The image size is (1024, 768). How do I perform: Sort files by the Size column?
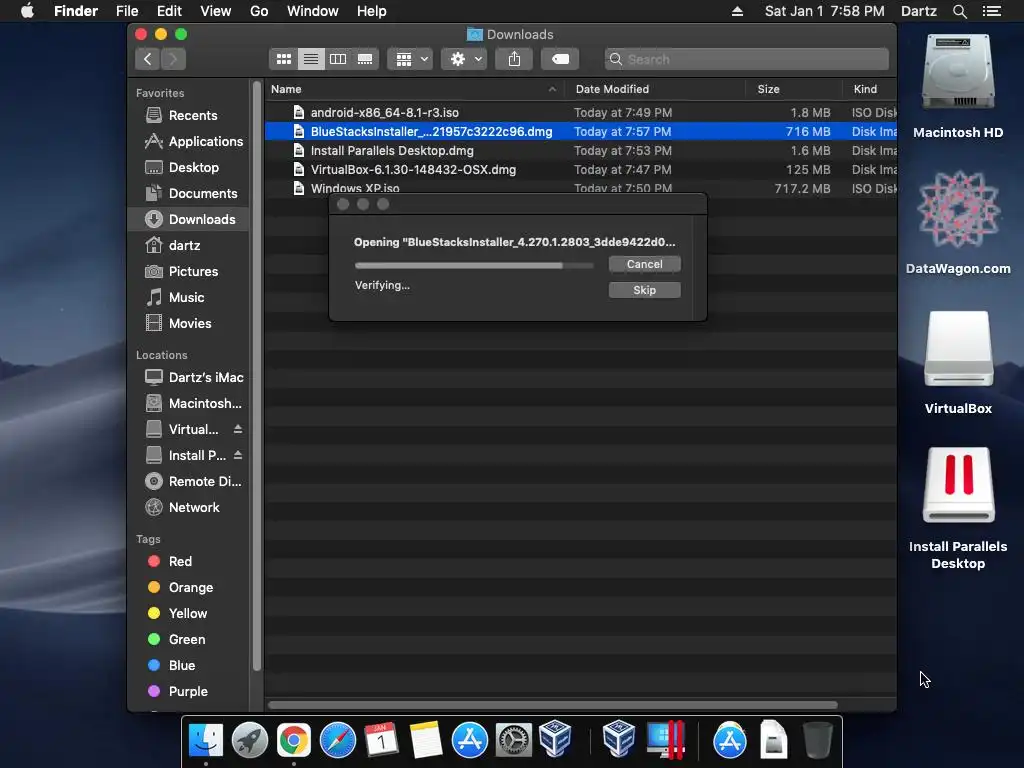click(793, 89)
